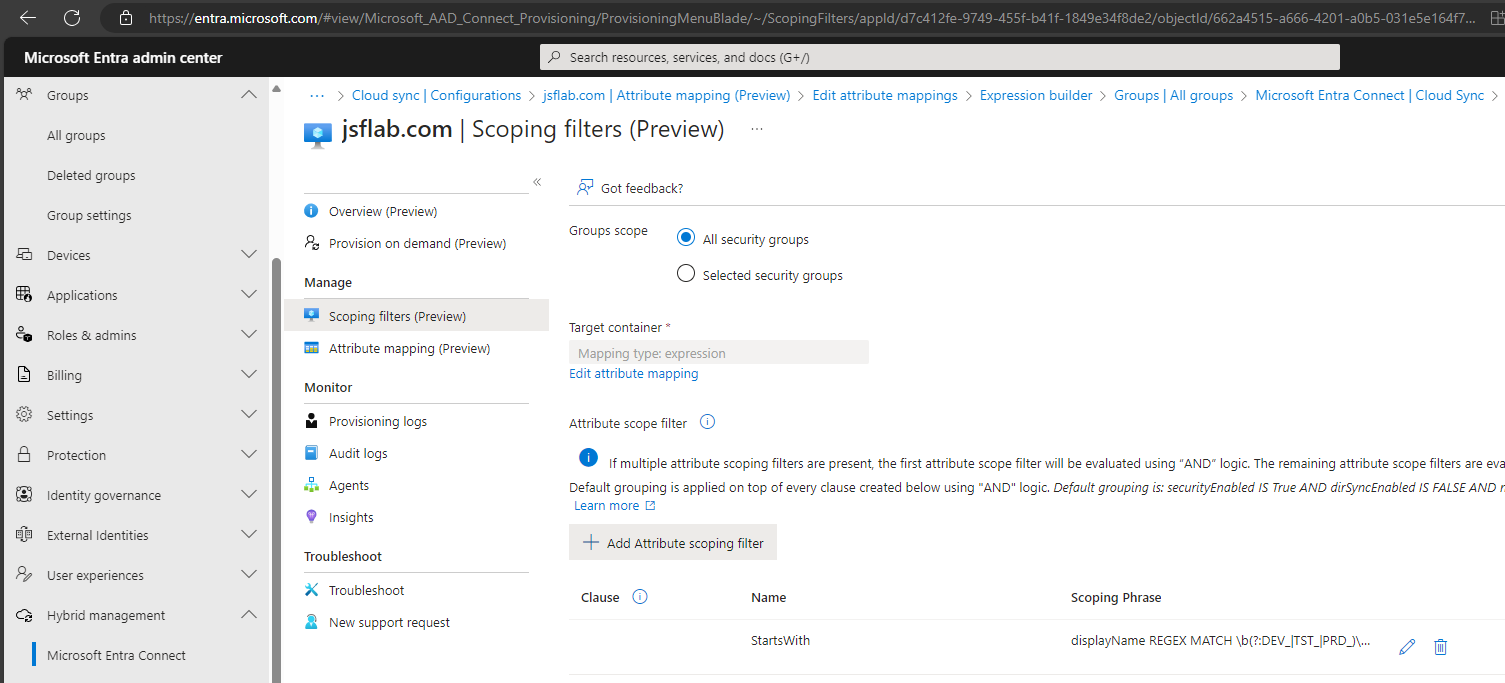This screenshot has width=1505, height=683.
Task: Collapse the Groups section
Action: [249, 95]
